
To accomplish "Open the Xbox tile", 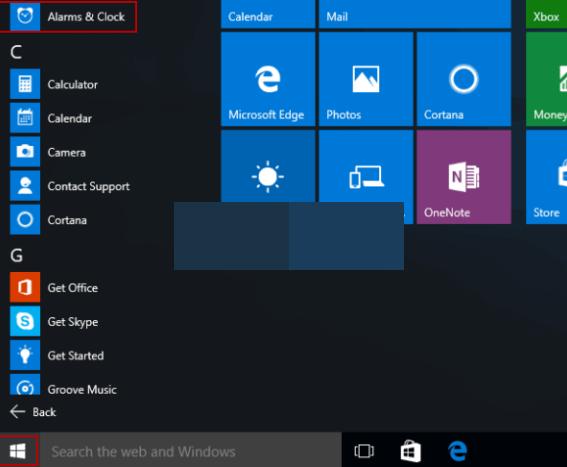I will click(x=546, y=14).
